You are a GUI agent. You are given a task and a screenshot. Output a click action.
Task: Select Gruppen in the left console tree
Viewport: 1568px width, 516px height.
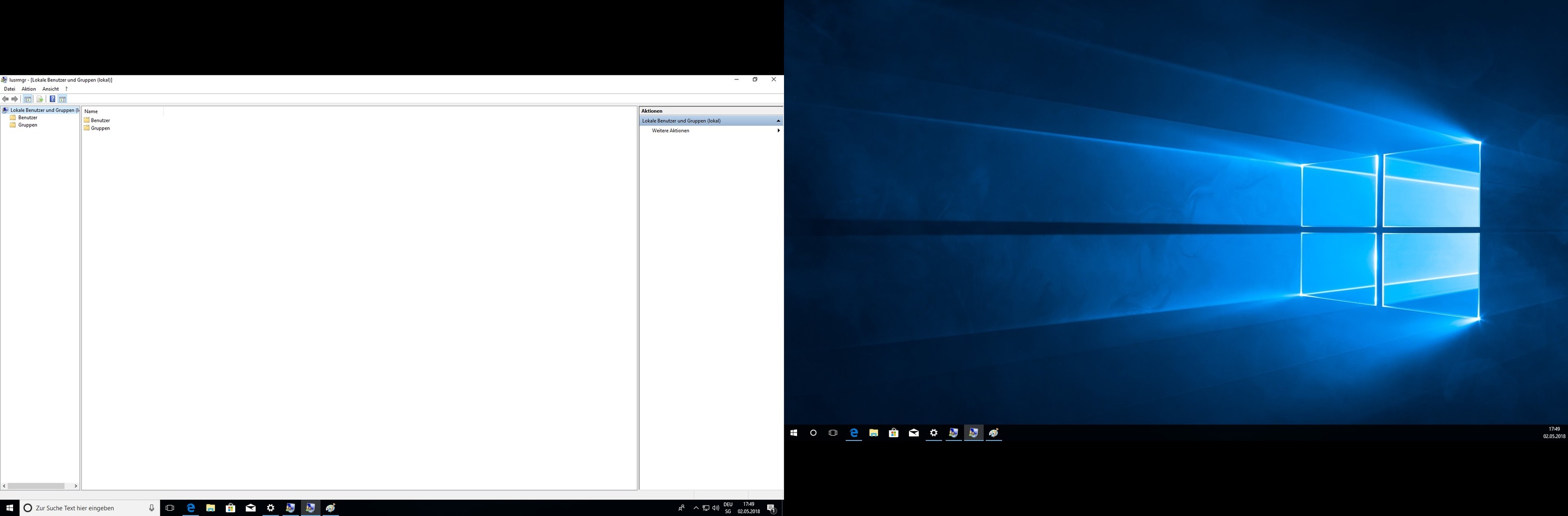24,125
